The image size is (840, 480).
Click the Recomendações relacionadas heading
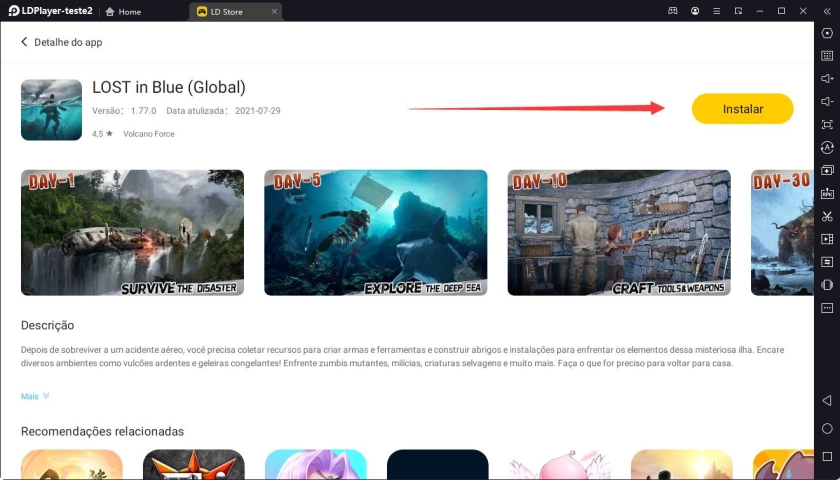[x=102, y=431]
